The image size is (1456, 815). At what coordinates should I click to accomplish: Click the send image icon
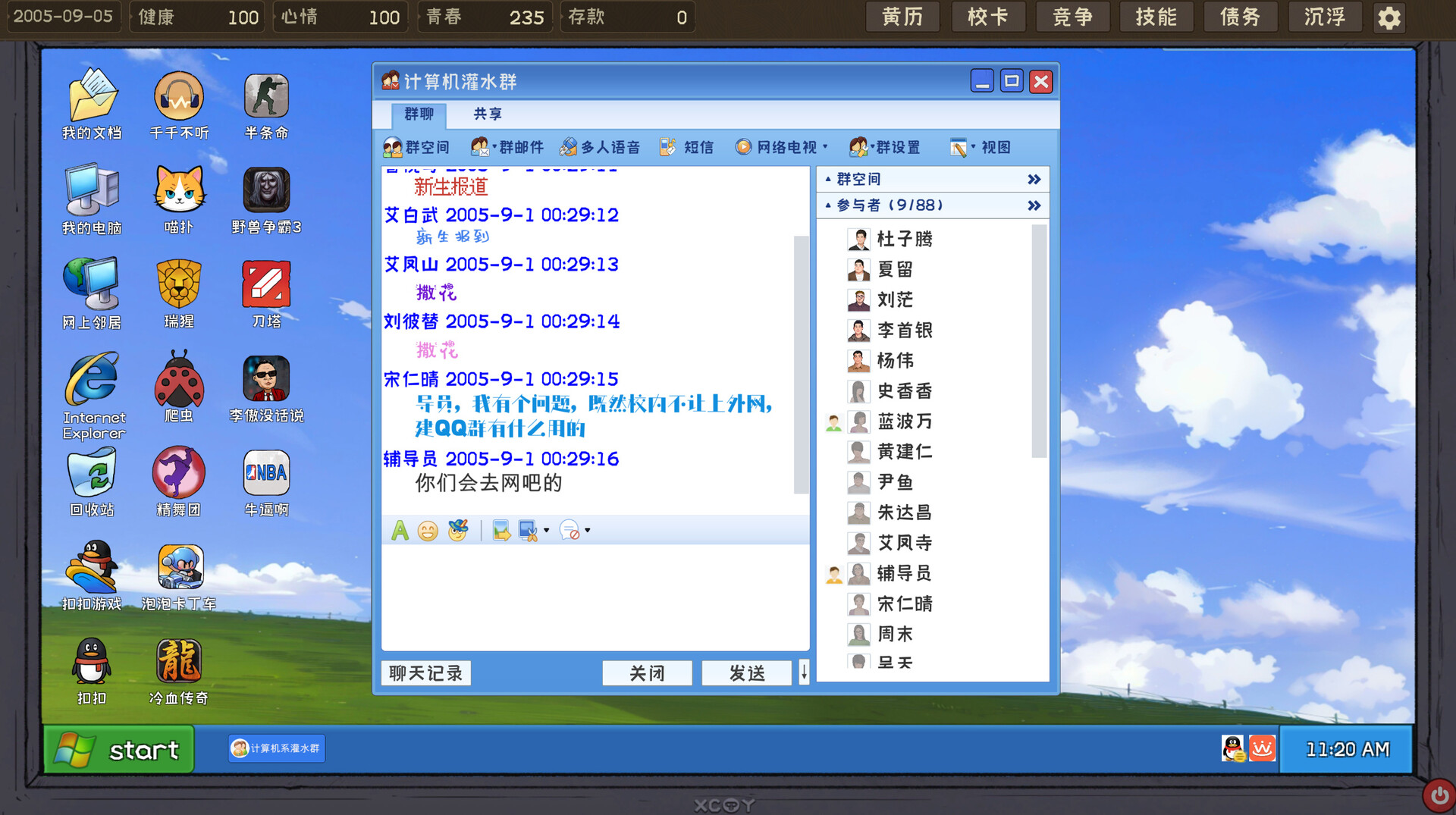click(x=501, y=531)
